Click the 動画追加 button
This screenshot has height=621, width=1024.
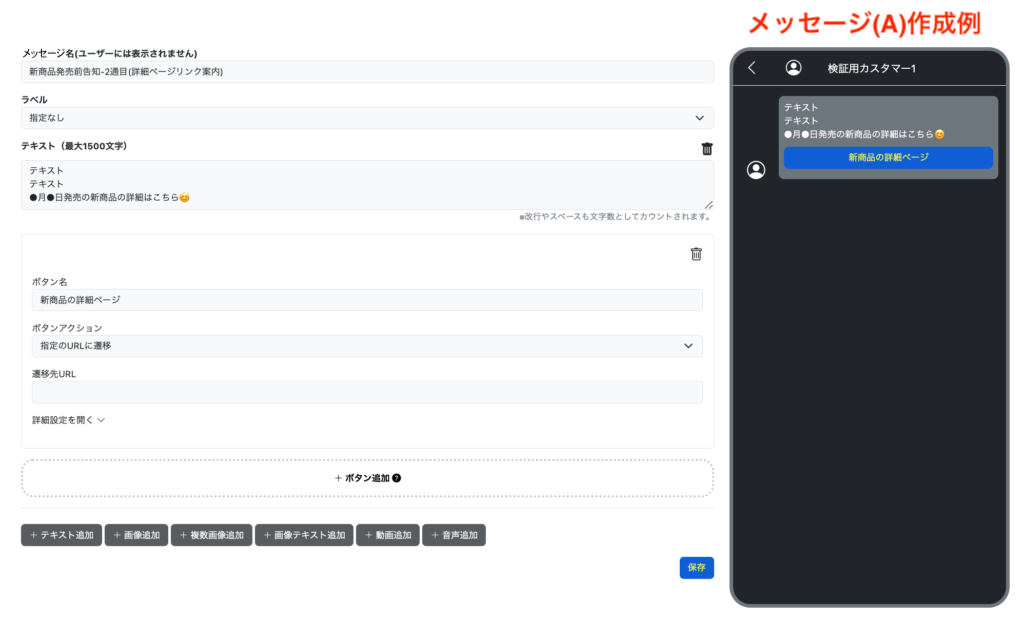387,535
